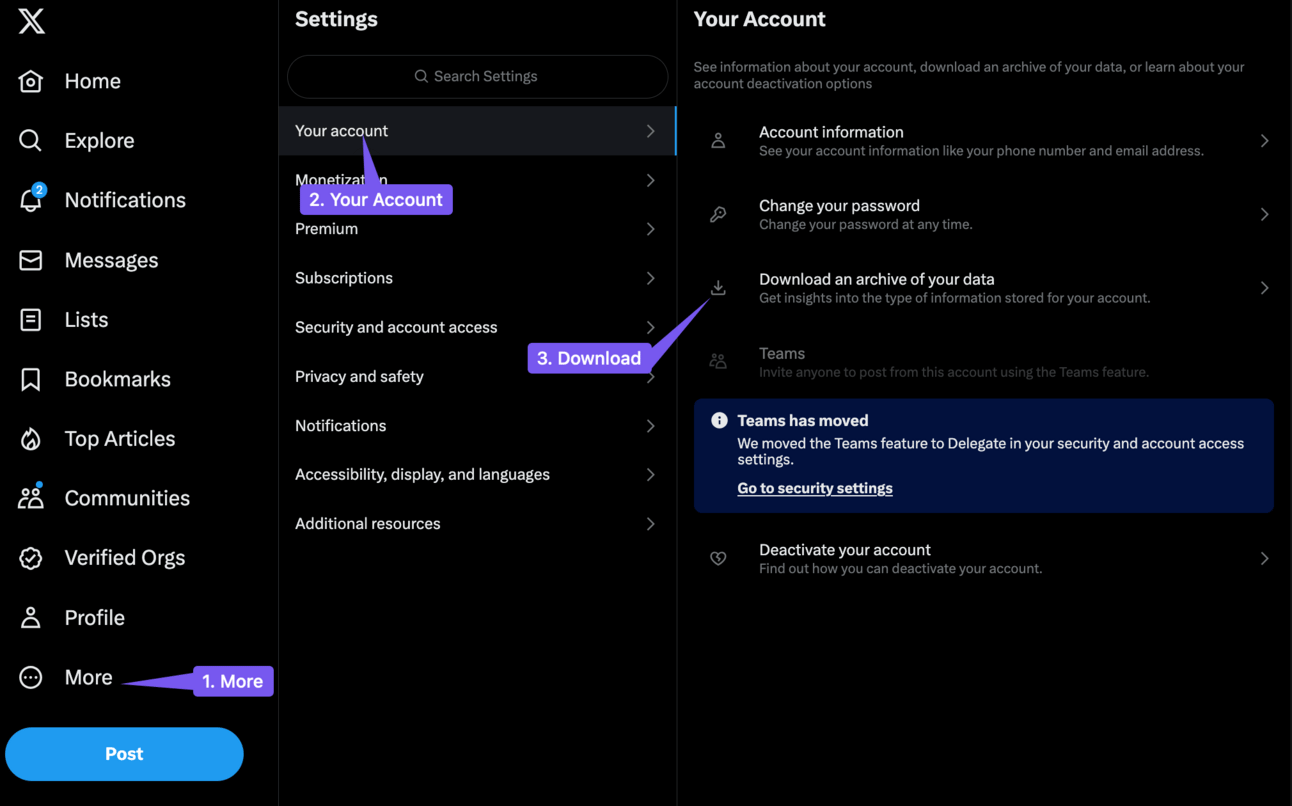Expand Deactivate your account chevron
Screen dimensions: 1292x806
1264,558
